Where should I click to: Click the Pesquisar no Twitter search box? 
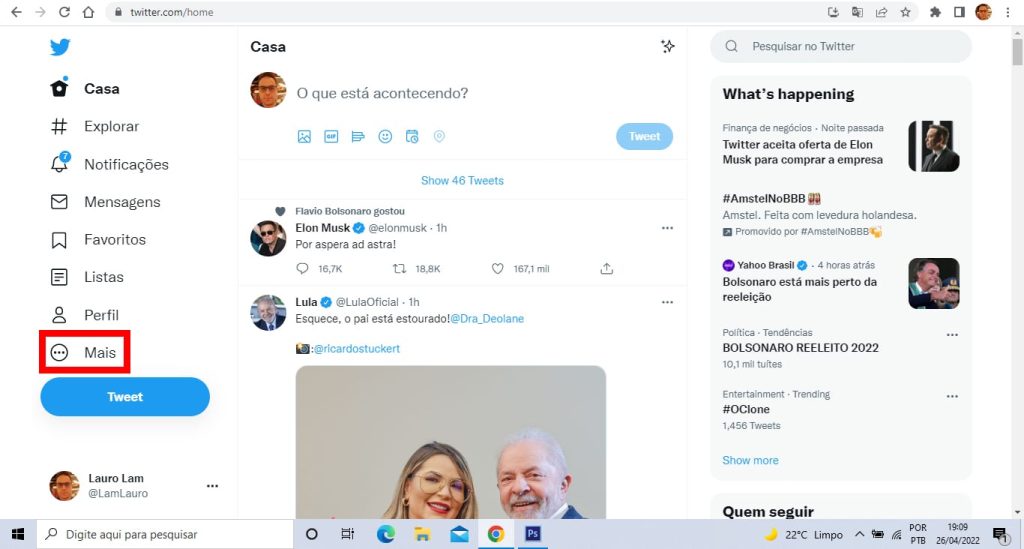pos(840,46)
